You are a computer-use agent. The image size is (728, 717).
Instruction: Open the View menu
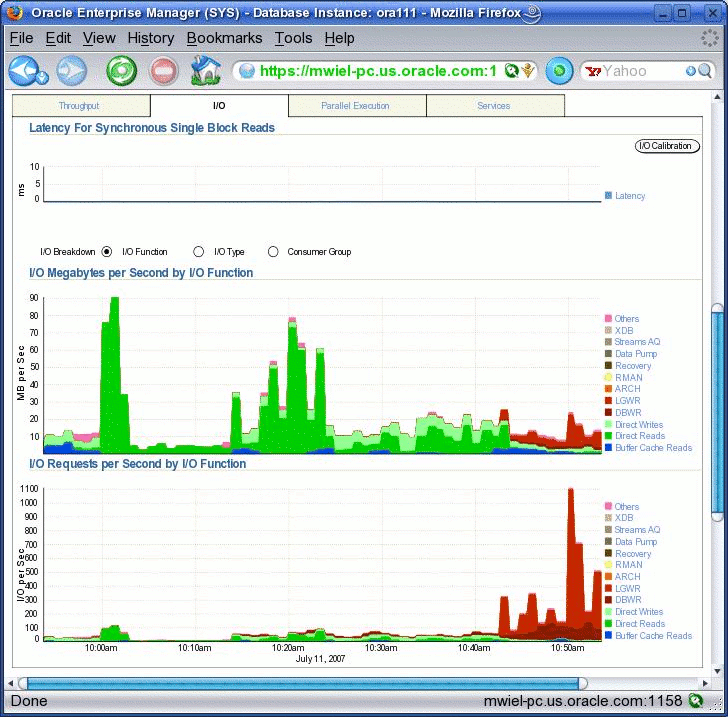[99, 38]
